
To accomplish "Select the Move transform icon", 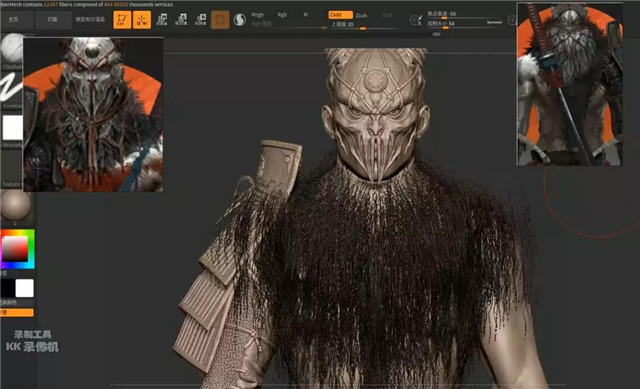I will point(162,20).
